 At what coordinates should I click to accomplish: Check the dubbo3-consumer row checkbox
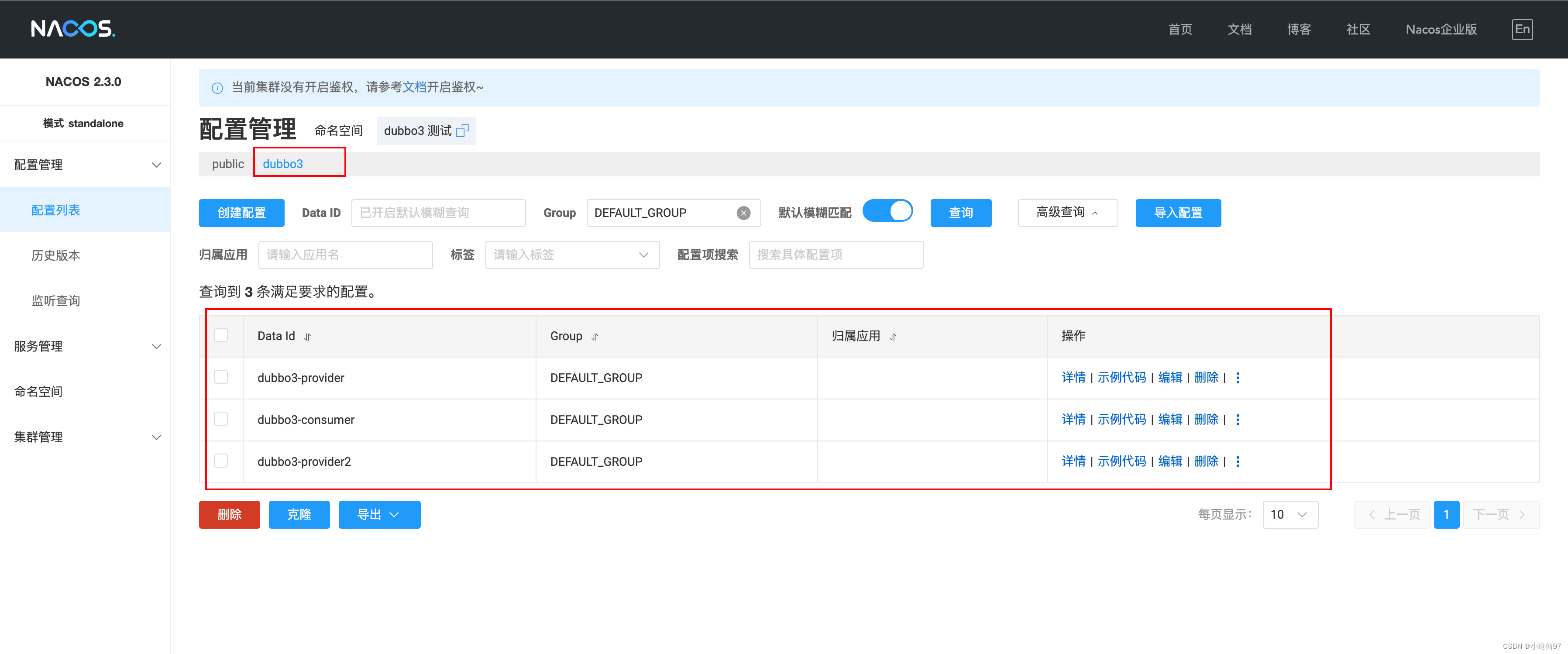(x=221, y=419)
